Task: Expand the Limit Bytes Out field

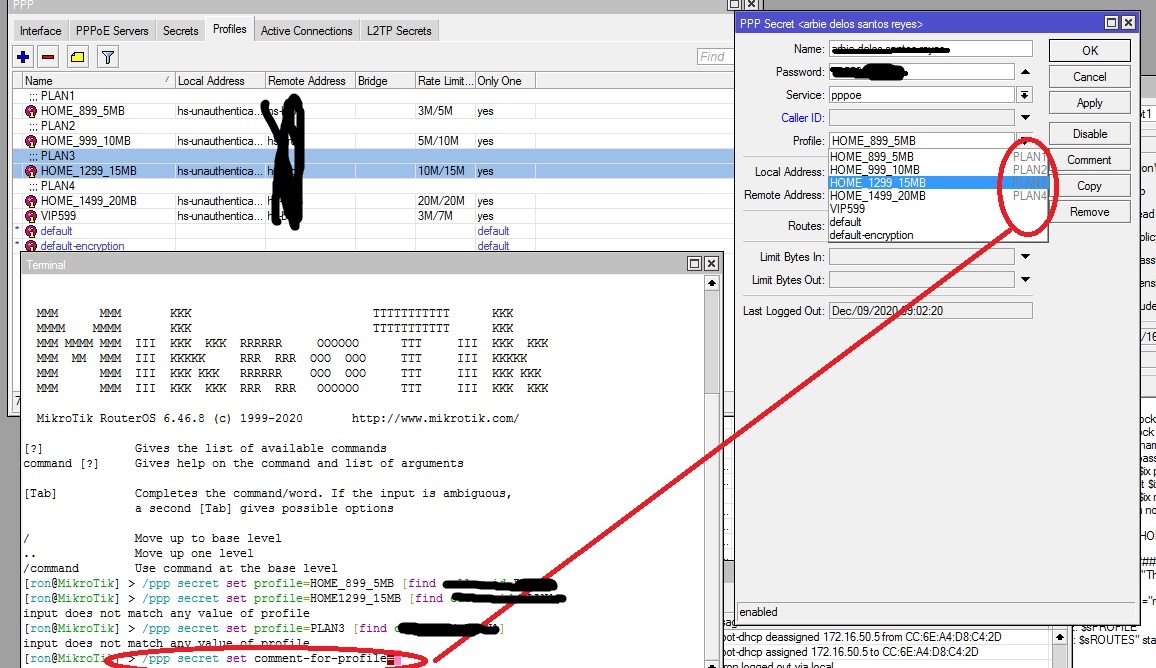Action: point(1024,280)
